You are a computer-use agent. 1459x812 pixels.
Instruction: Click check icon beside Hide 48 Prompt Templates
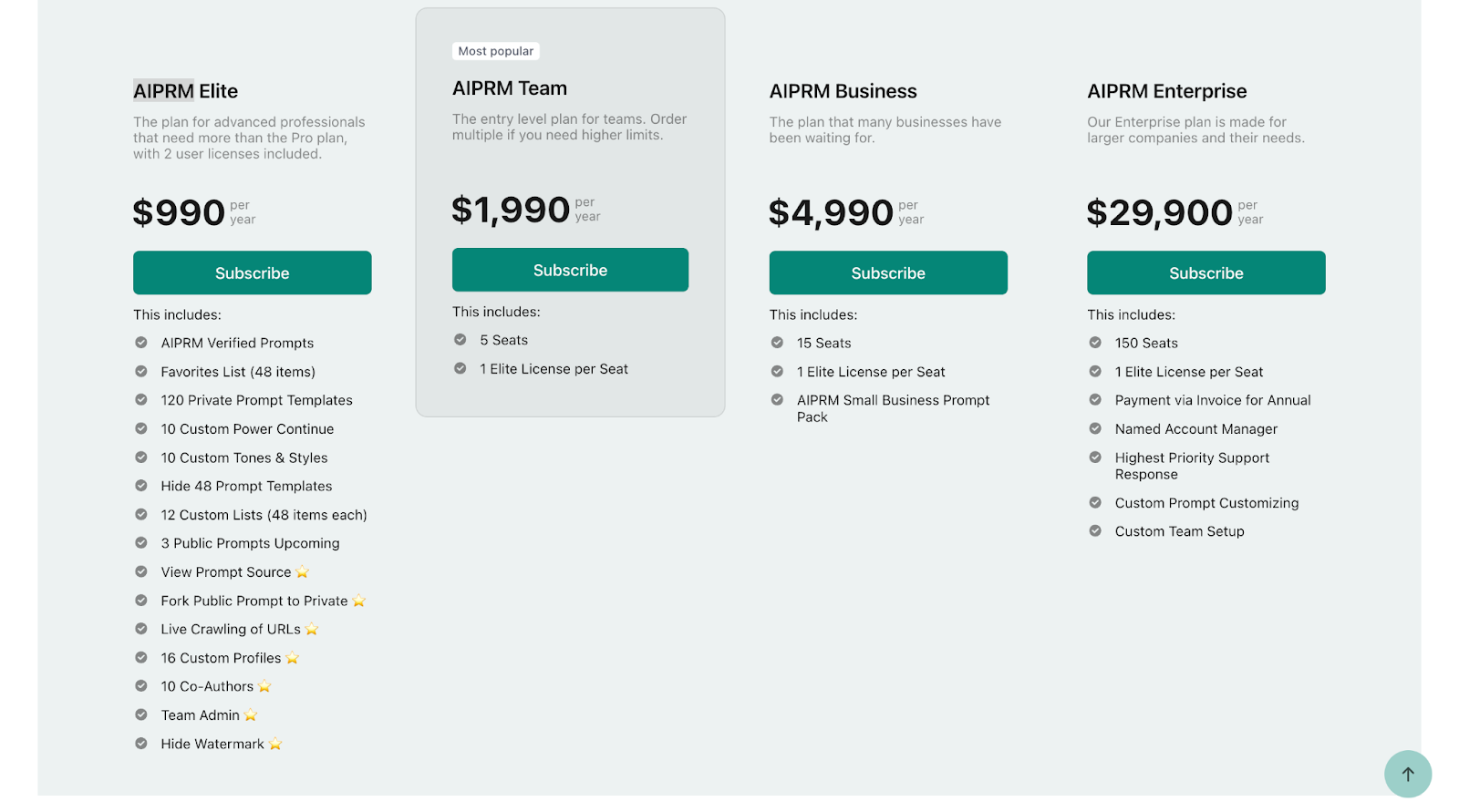click(x=141, y=486)
